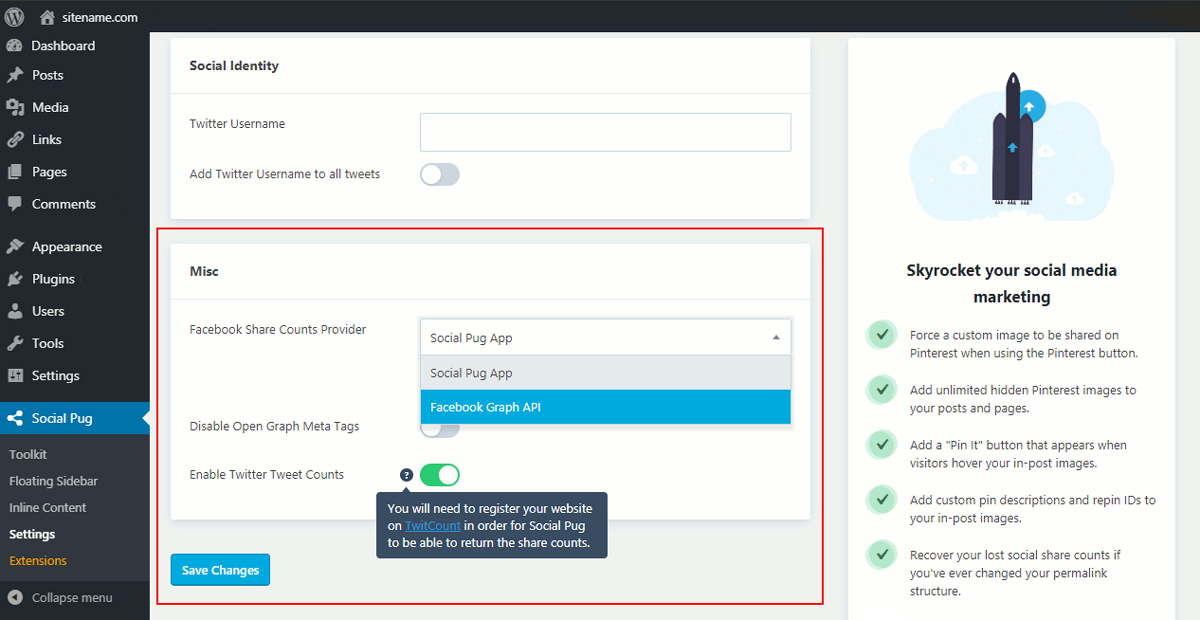Click the Twitter Username text field
Viewport: 1200px width, 620px height.
[605, 132]
